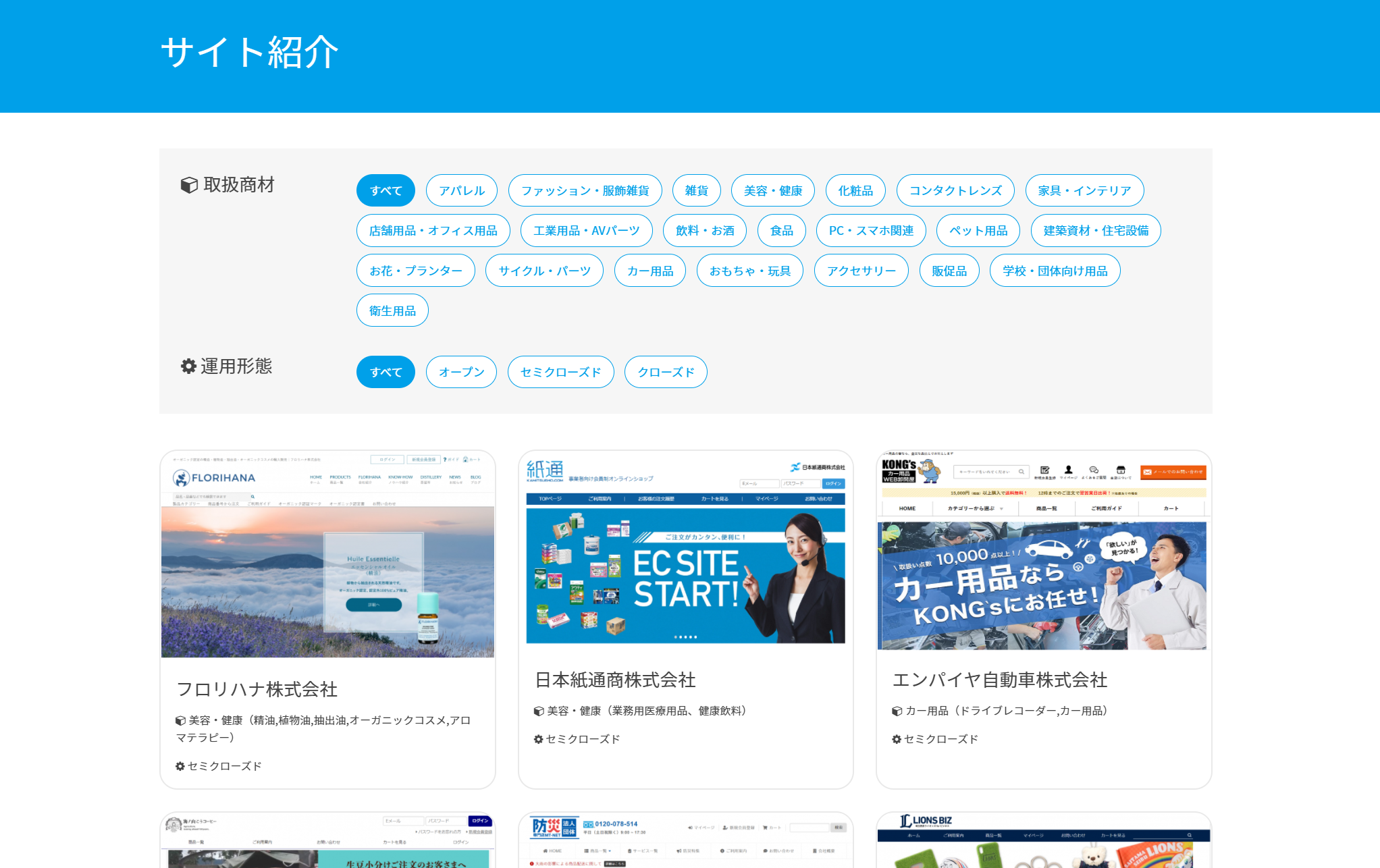Open the KONG'S car goods site thumbnail

point(1044,551)
